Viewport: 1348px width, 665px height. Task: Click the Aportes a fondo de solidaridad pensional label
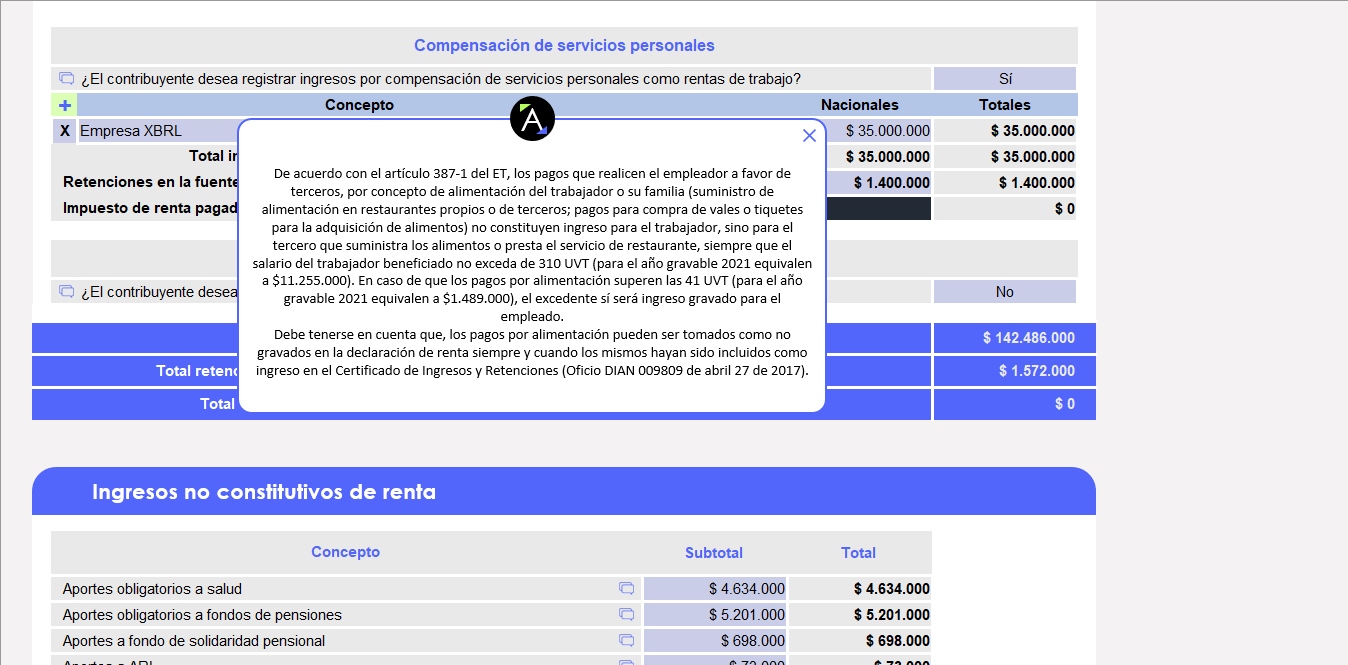point(193,641)
